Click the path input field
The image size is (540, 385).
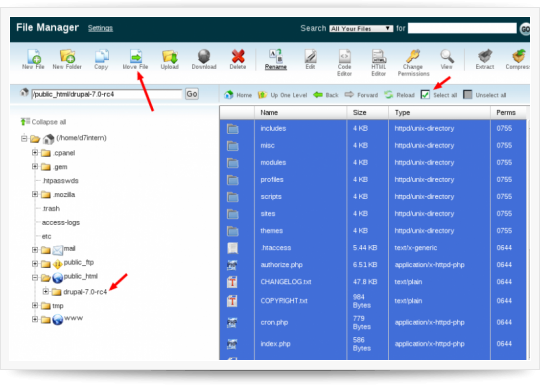point(106,94)
